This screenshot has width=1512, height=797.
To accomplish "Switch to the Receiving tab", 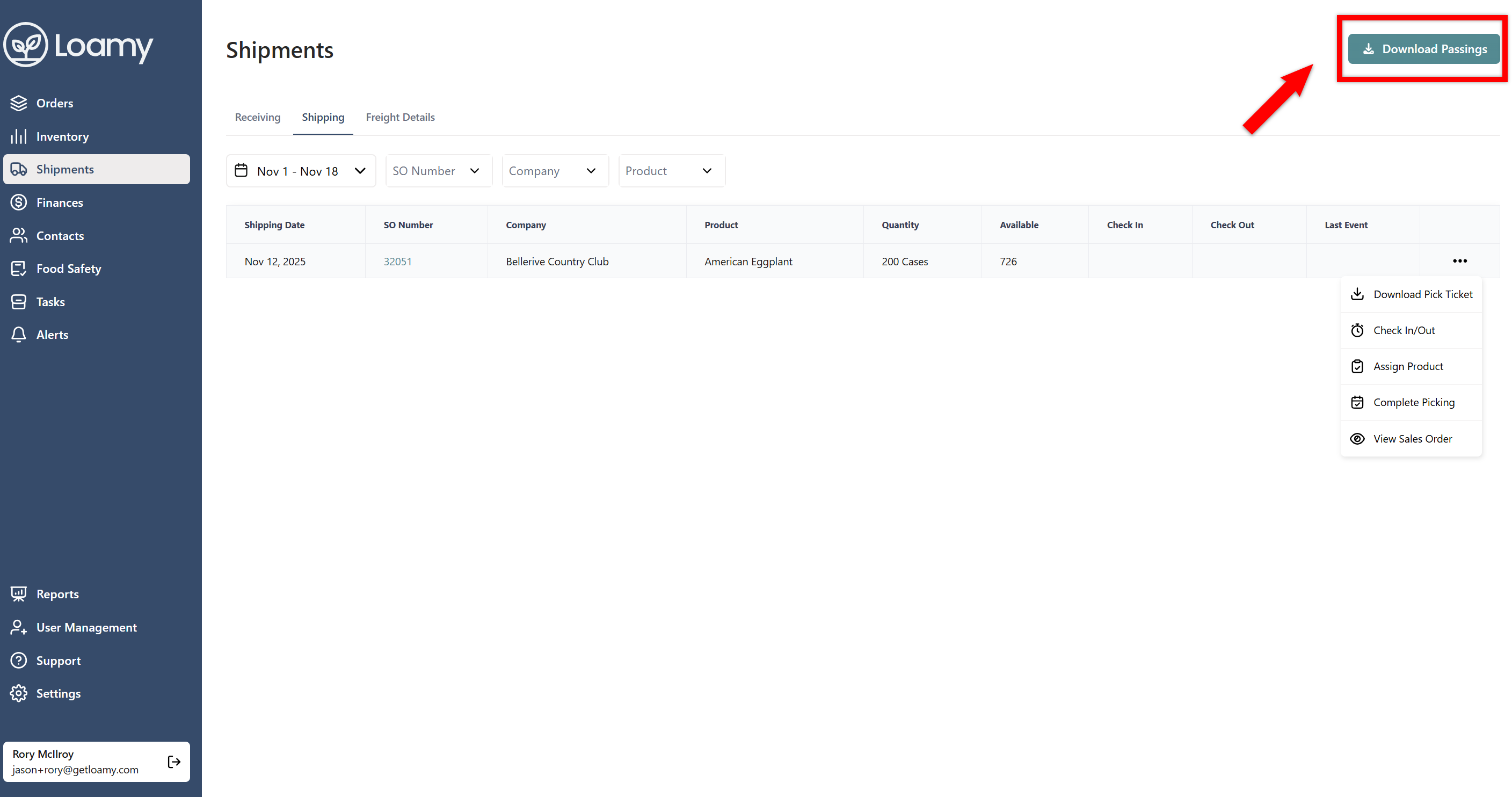I will click(258, 118).
